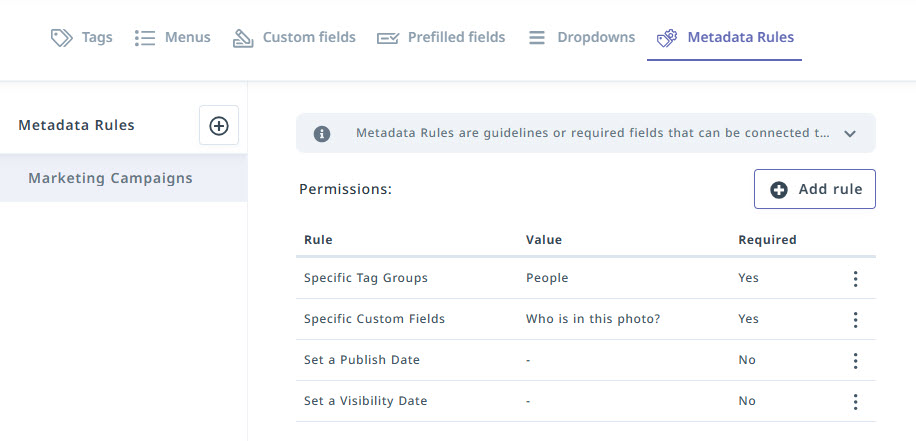This screenshot has height=441, width=916.
Task: Click the Custom fields icon
Action: 243,38
